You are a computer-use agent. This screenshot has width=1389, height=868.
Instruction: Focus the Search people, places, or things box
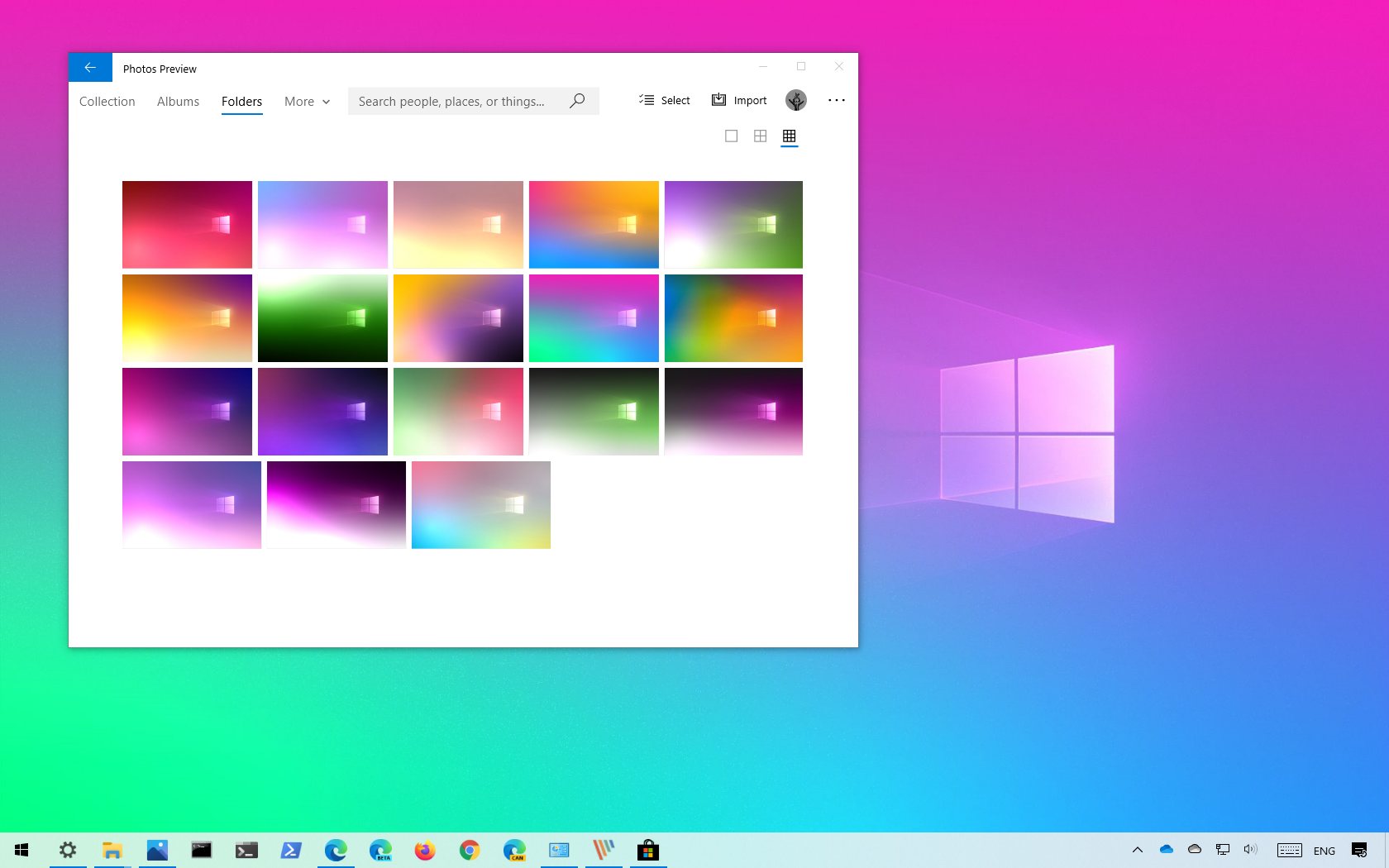(x=473, y=101)
